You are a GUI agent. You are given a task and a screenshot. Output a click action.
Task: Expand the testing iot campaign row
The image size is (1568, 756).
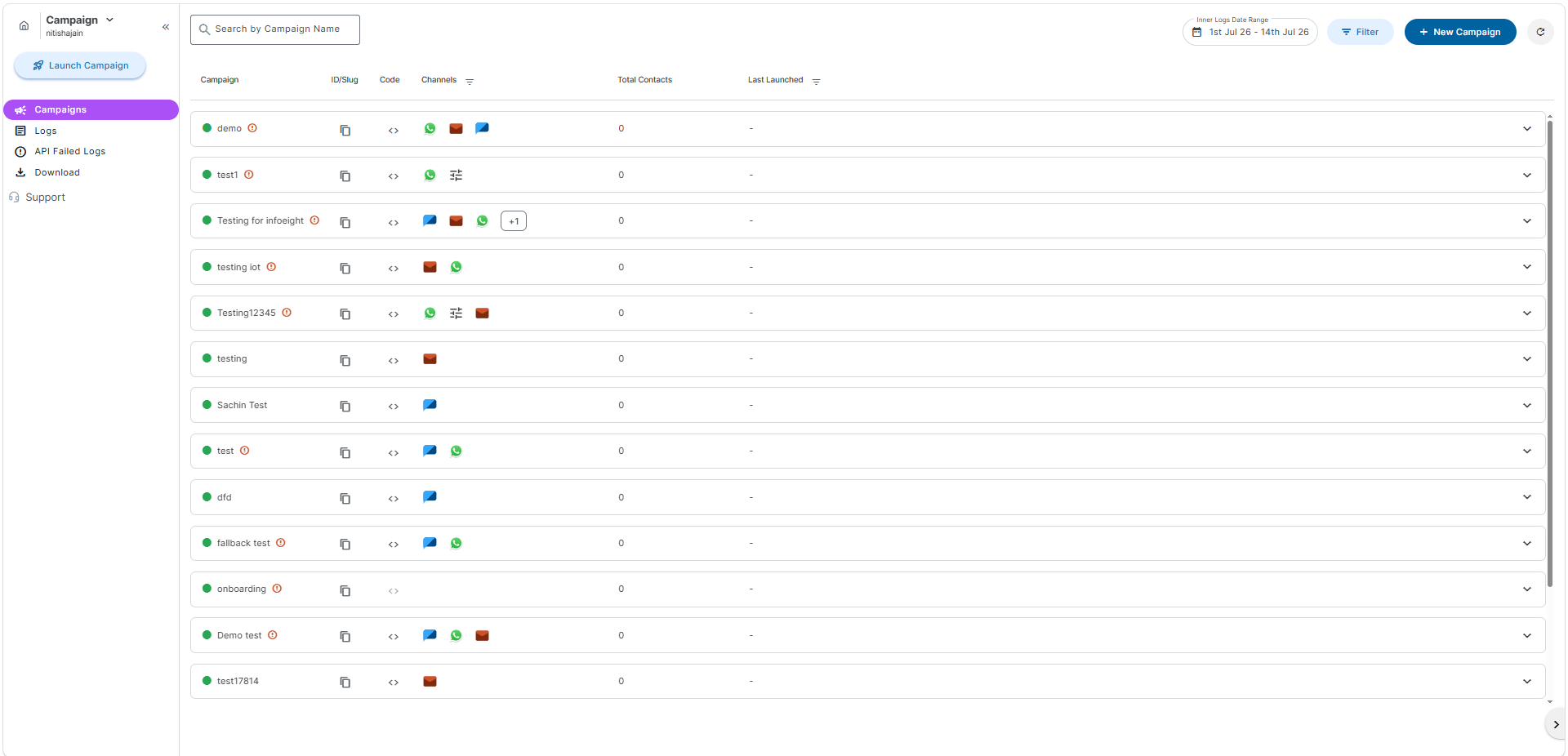(x=1527, y=267)
